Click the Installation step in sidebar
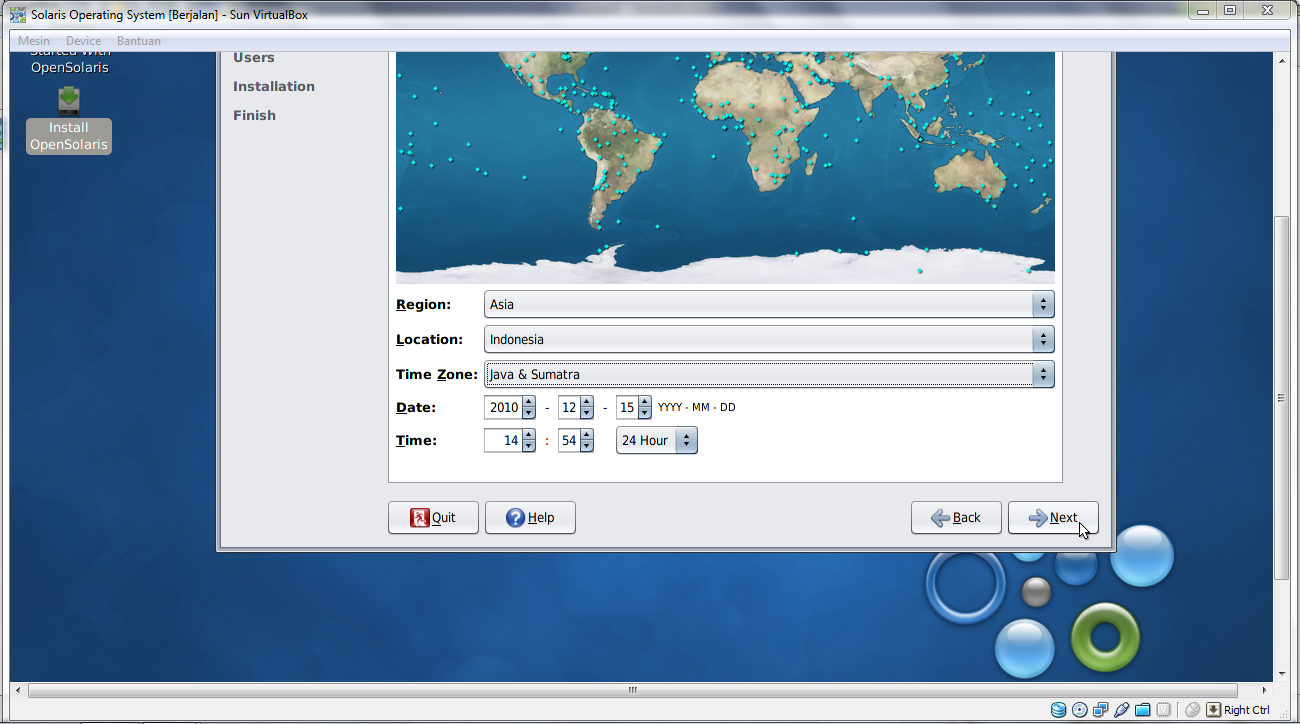 (x=274, y=86)
